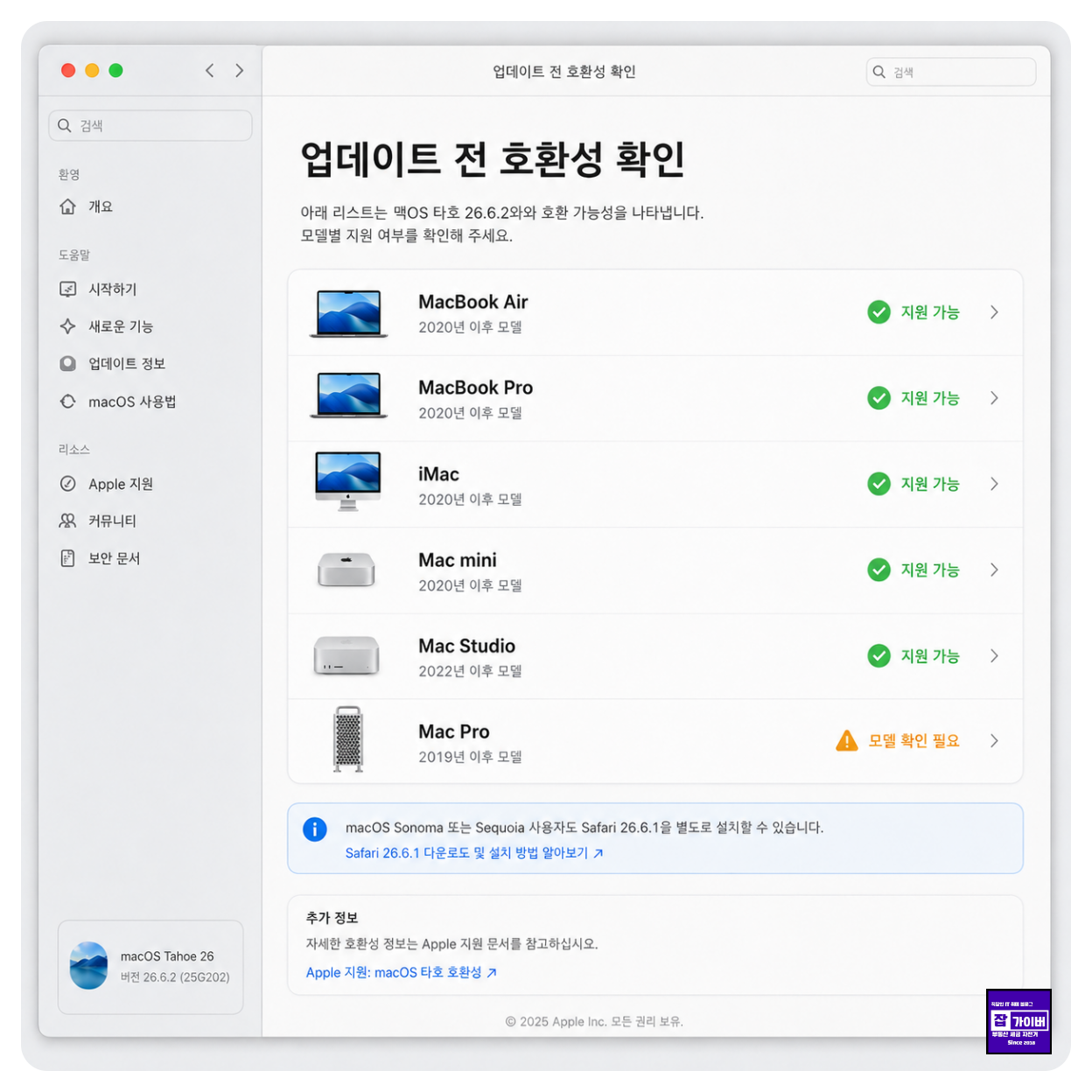Expand the MacBook Pro row chevron
The image size is (1092, 1092).
[x=994, y=398]
